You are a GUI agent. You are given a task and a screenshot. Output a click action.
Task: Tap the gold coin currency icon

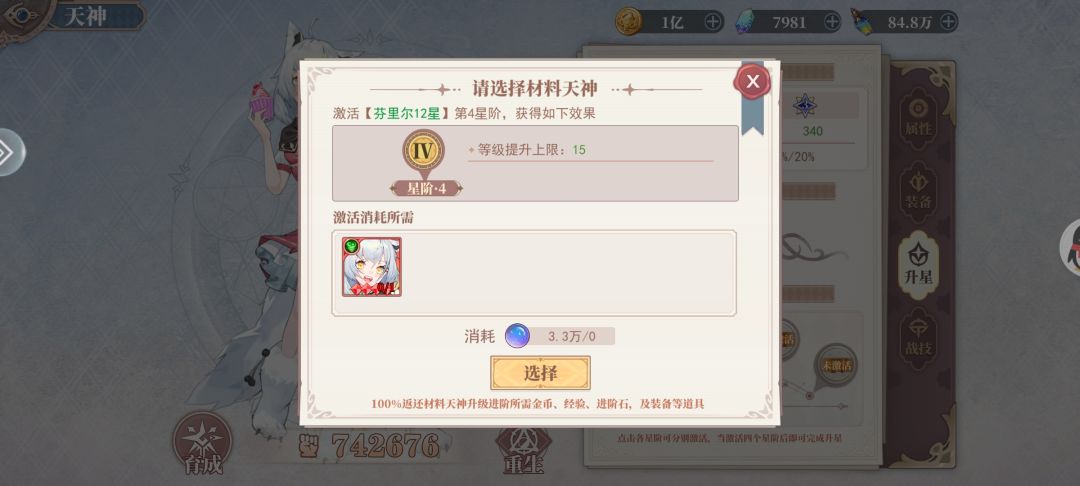[628, 21]
